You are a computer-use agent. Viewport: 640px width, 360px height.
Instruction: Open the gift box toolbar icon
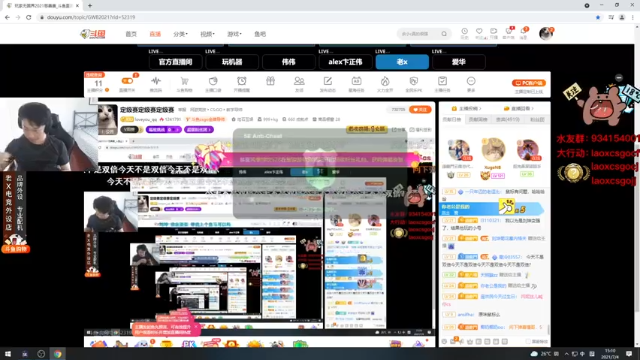270,81
